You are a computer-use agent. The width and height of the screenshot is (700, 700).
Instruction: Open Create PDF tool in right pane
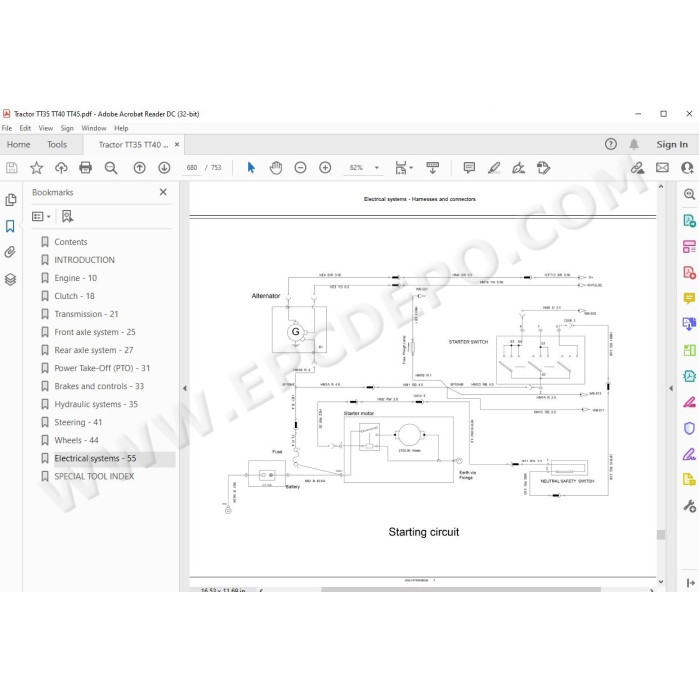pyautogui.click(x=689, y=272)
